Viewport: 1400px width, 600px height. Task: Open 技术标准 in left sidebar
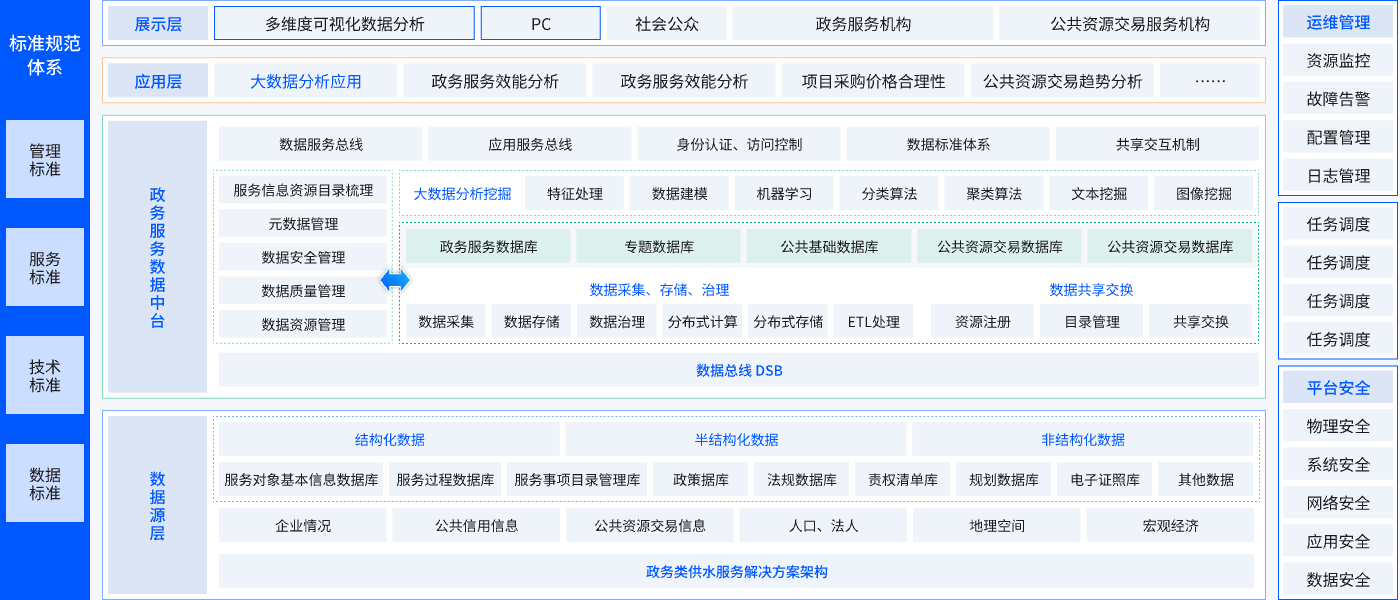[x=45, y=376]
